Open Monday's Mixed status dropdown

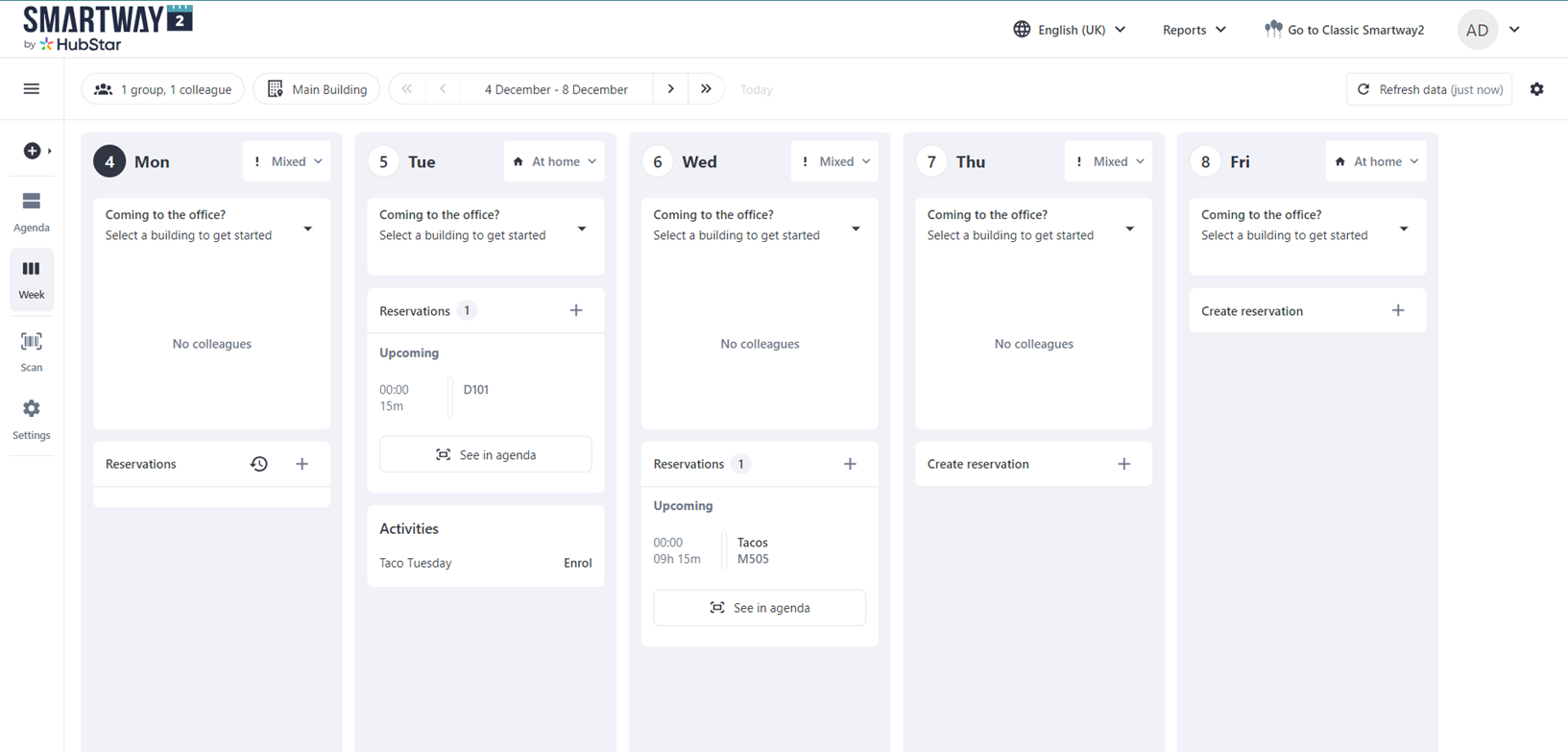click(x=287, y=161)
